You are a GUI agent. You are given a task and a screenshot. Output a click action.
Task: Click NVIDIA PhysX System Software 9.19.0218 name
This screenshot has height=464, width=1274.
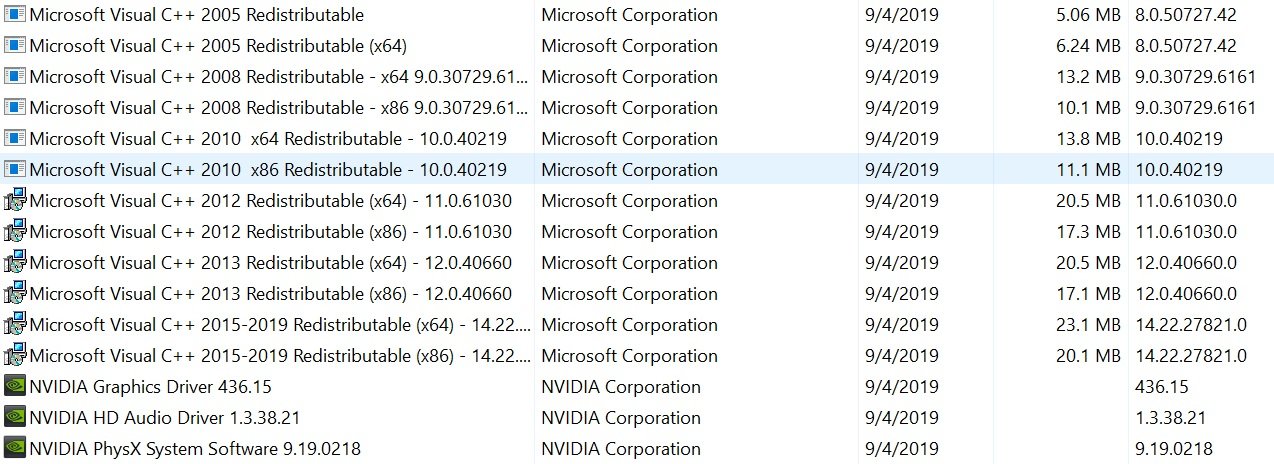(195, 449)
